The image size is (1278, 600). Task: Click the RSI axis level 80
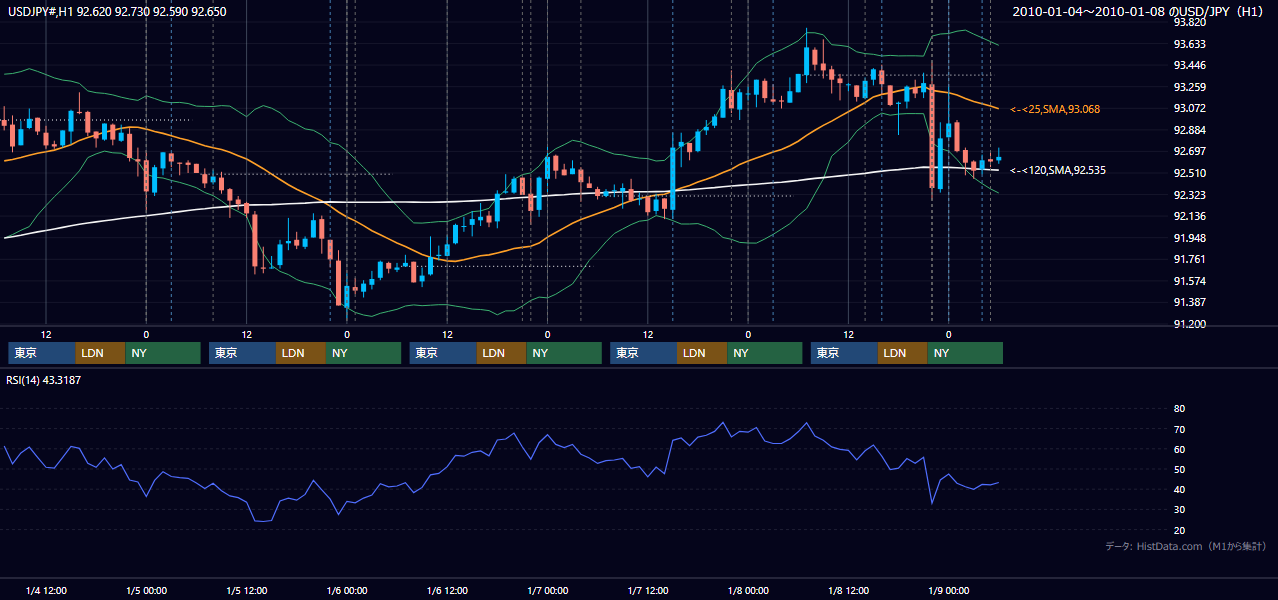[x=1179, y=409]
